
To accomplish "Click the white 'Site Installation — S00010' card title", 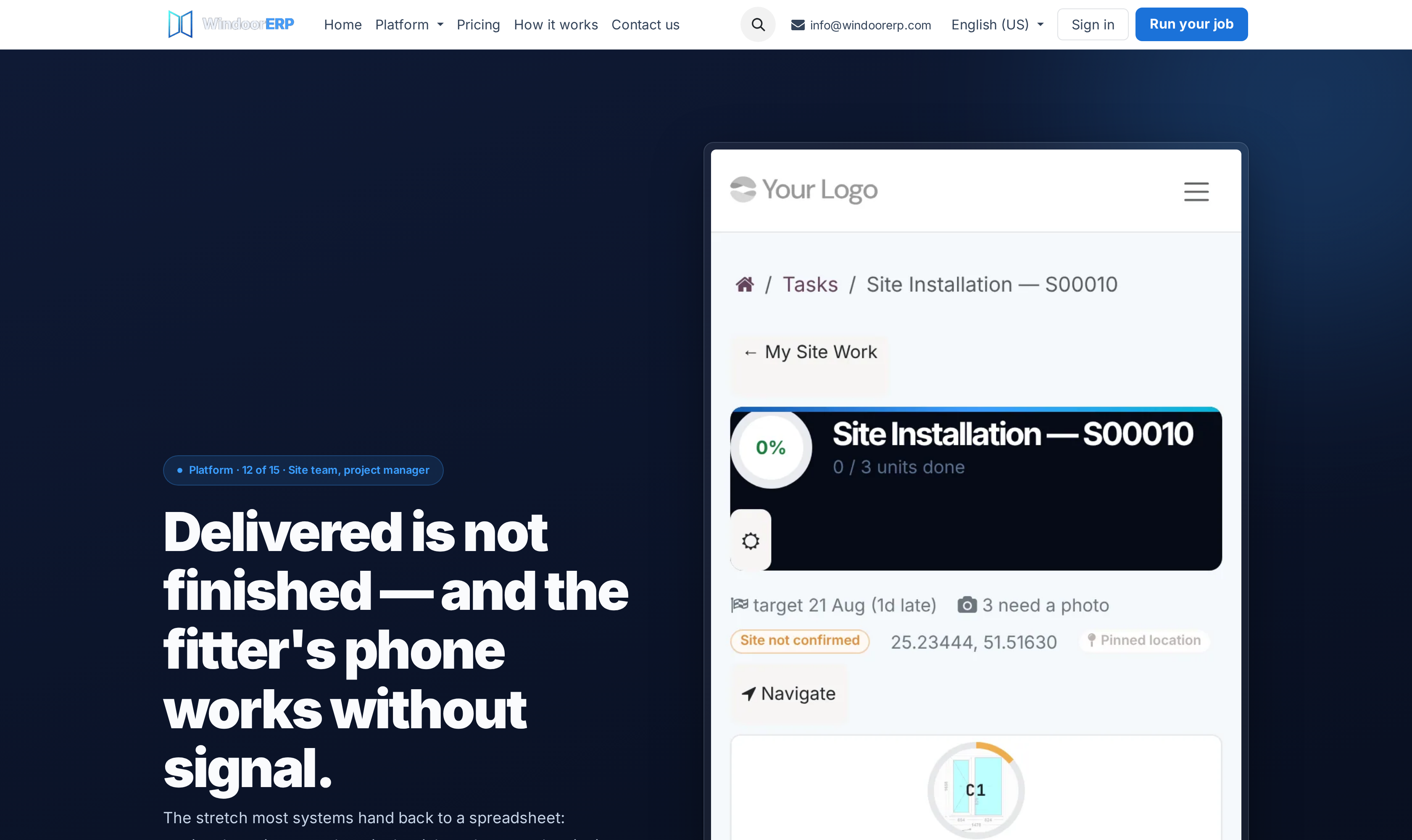I will [x=1013, y=434].
